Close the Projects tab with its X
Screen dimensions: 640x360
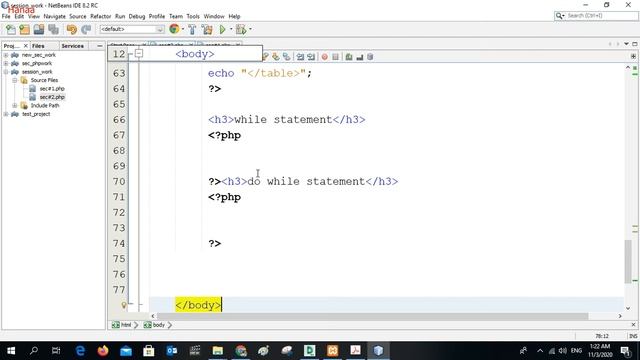[x=26, y=46]
